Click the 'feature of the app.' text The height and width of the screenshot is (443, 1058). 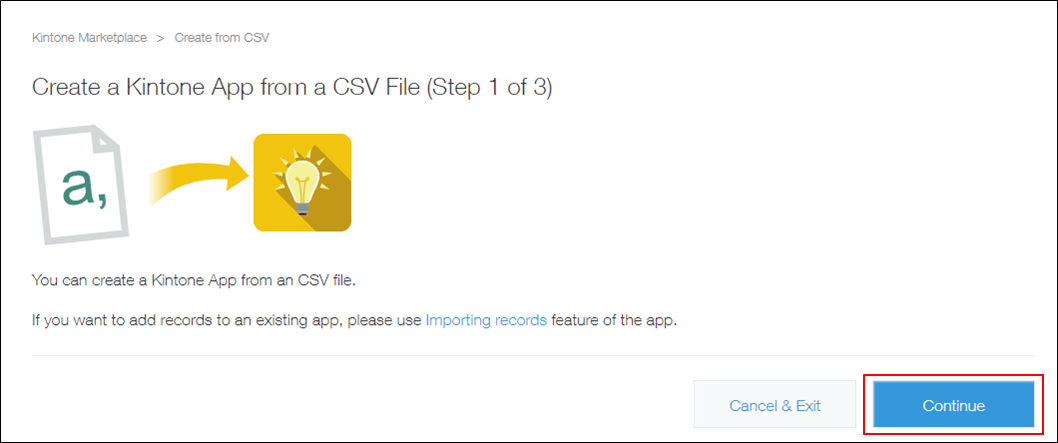[614, 321]
